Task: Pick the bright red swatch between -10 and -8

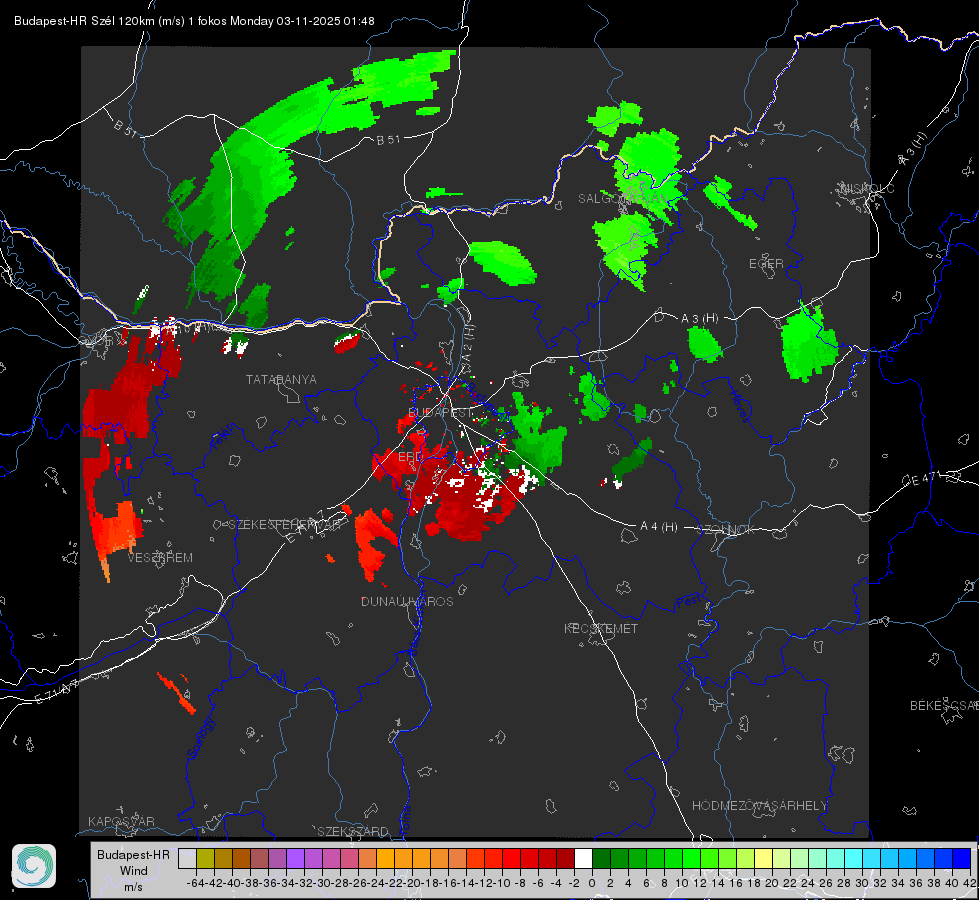Action: [511, 859]
